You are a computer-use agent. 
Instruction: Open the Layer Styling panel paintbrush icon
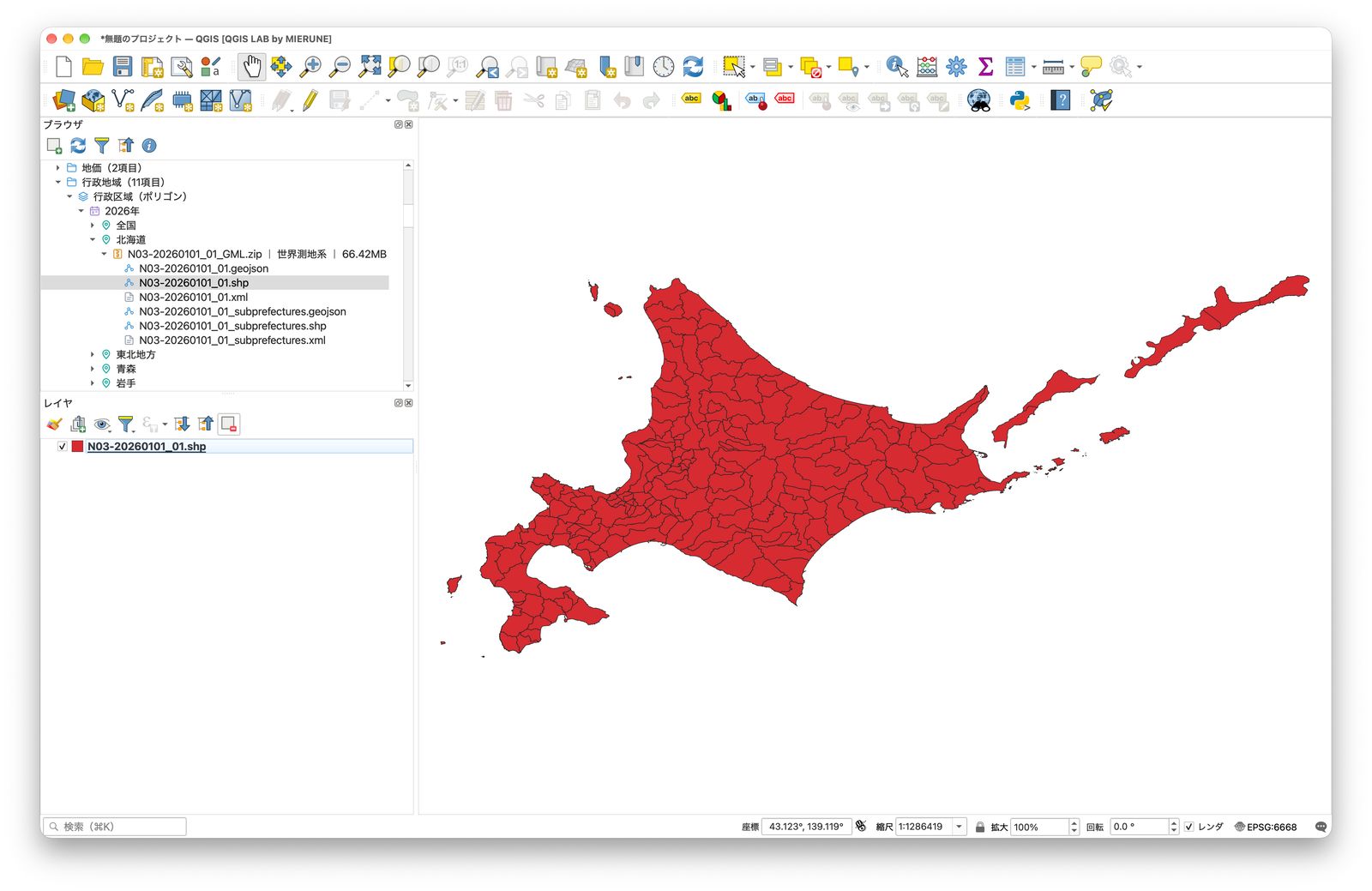[54, 424]
